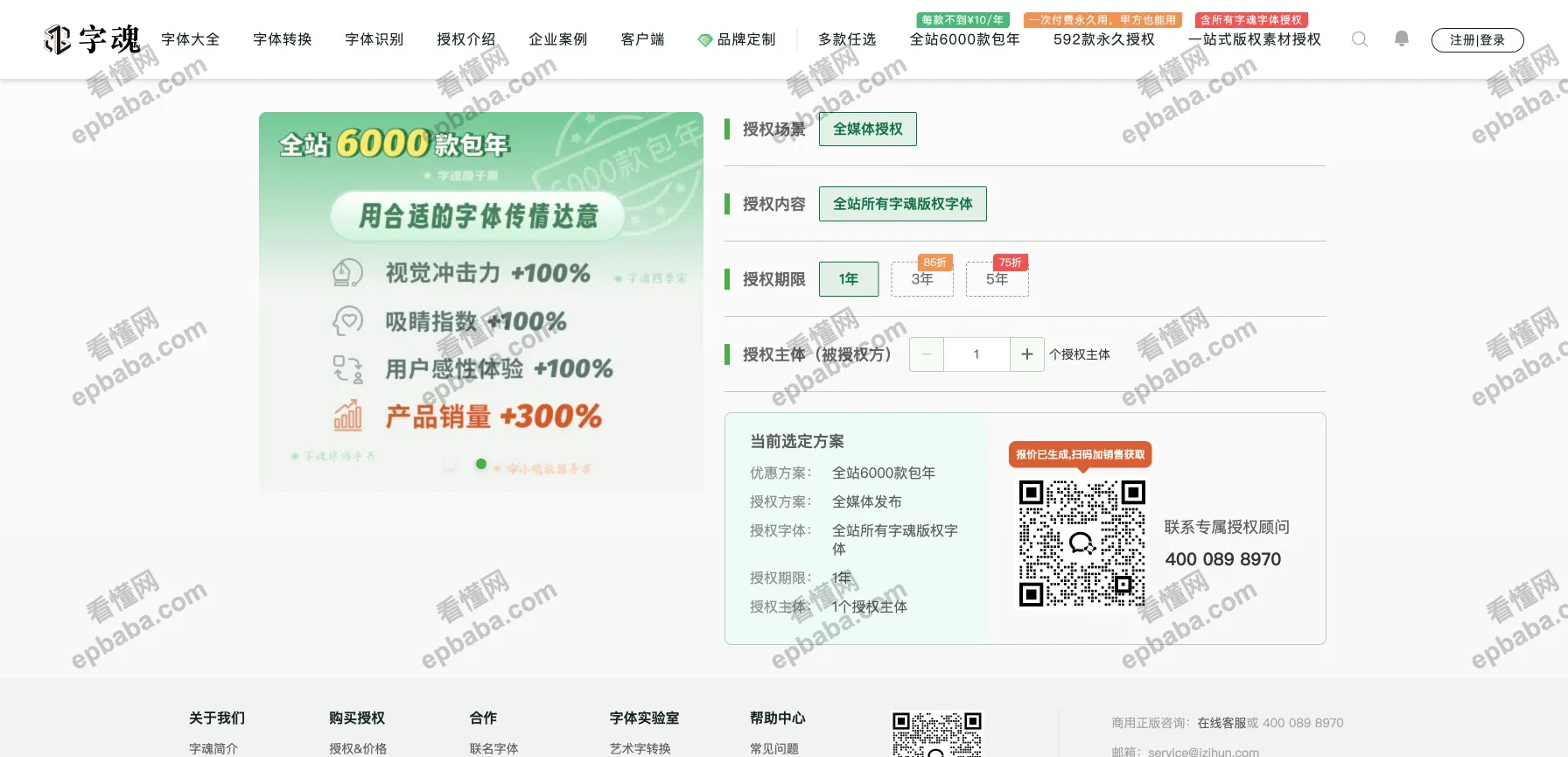Click the 字魂 logo icon
This screenshot has height=757, width=1568.
coord(58,39)
